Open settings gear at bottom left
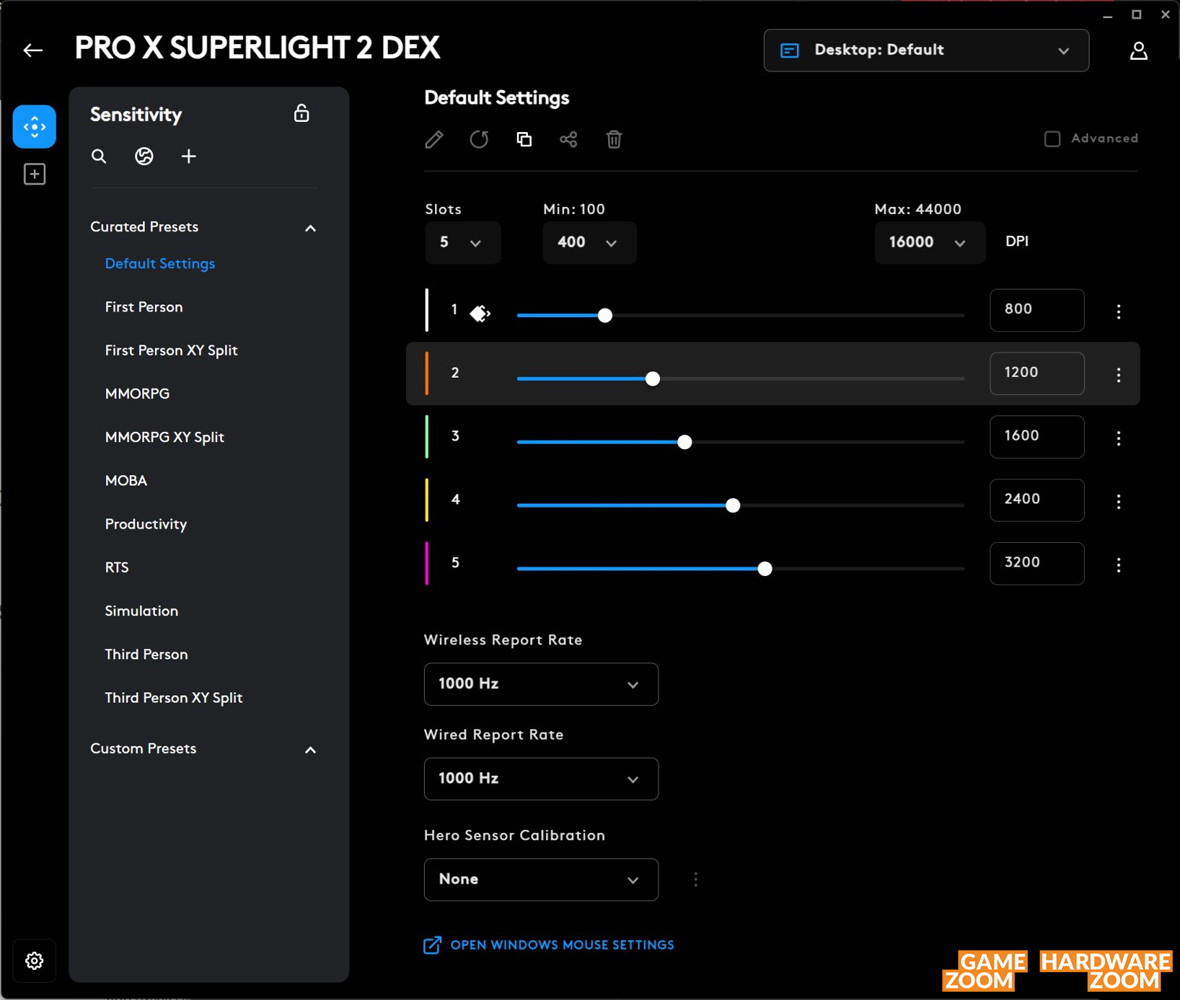The width and height of the screenshot is (1180, 1000). (35, 961)
